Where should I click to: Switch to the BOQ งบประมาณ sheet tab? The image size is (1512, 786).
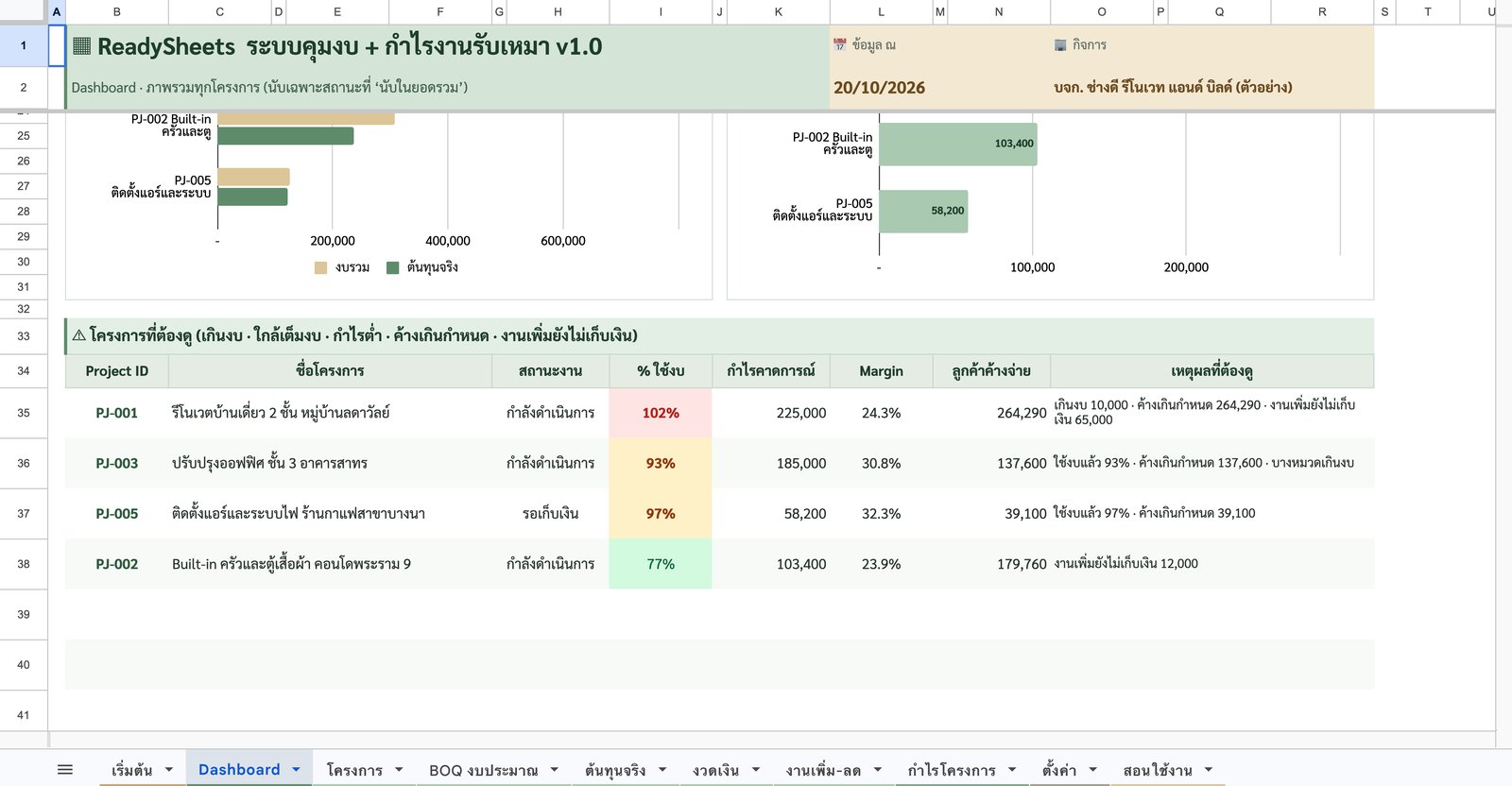(x=484, y=770)
